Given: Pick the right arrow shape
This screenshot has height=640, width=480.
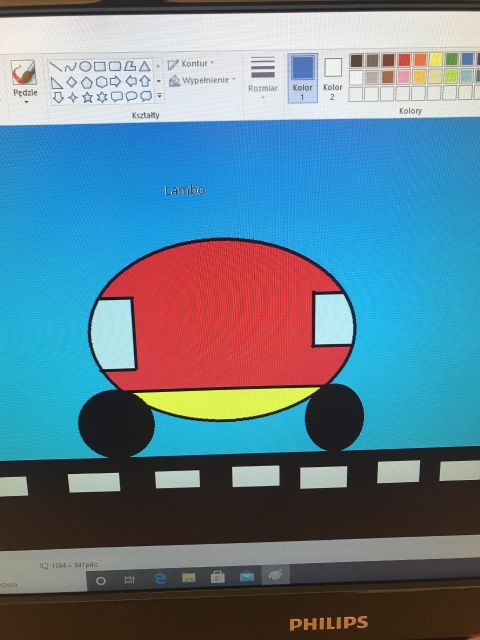Looking at the screenshot, I should (116, 82).
